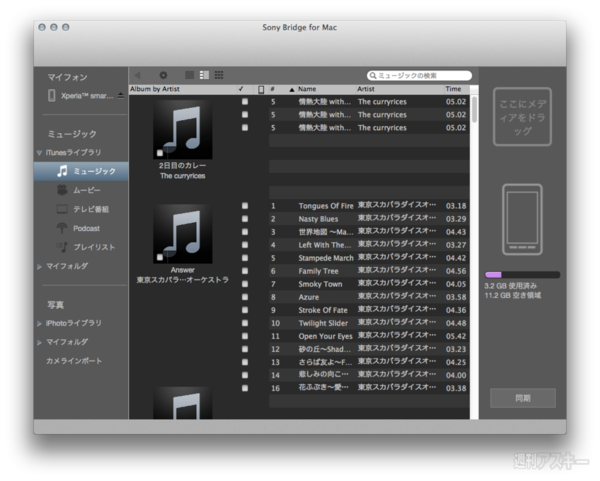The width and height of the screenshot is (600, 481).
Task: Open カメラインポート in the sidebar
Action: click(x=74, y=361)
